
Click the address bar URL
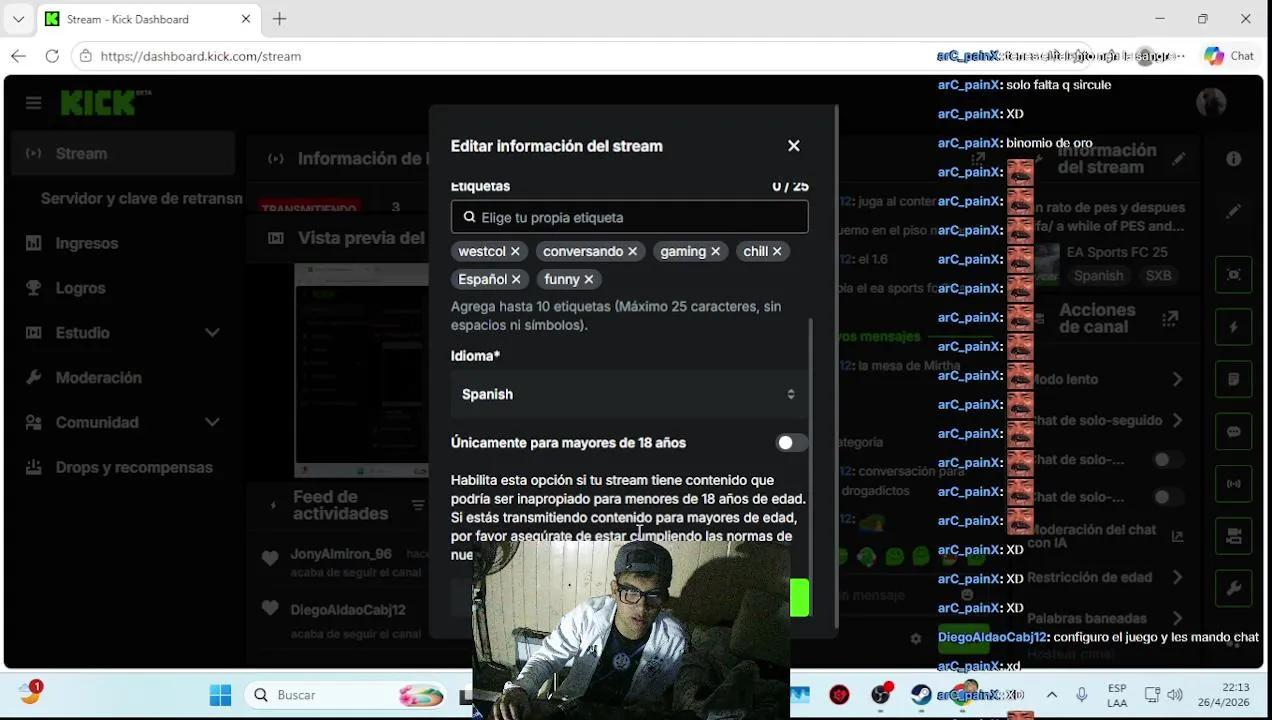tap(200, 56)
